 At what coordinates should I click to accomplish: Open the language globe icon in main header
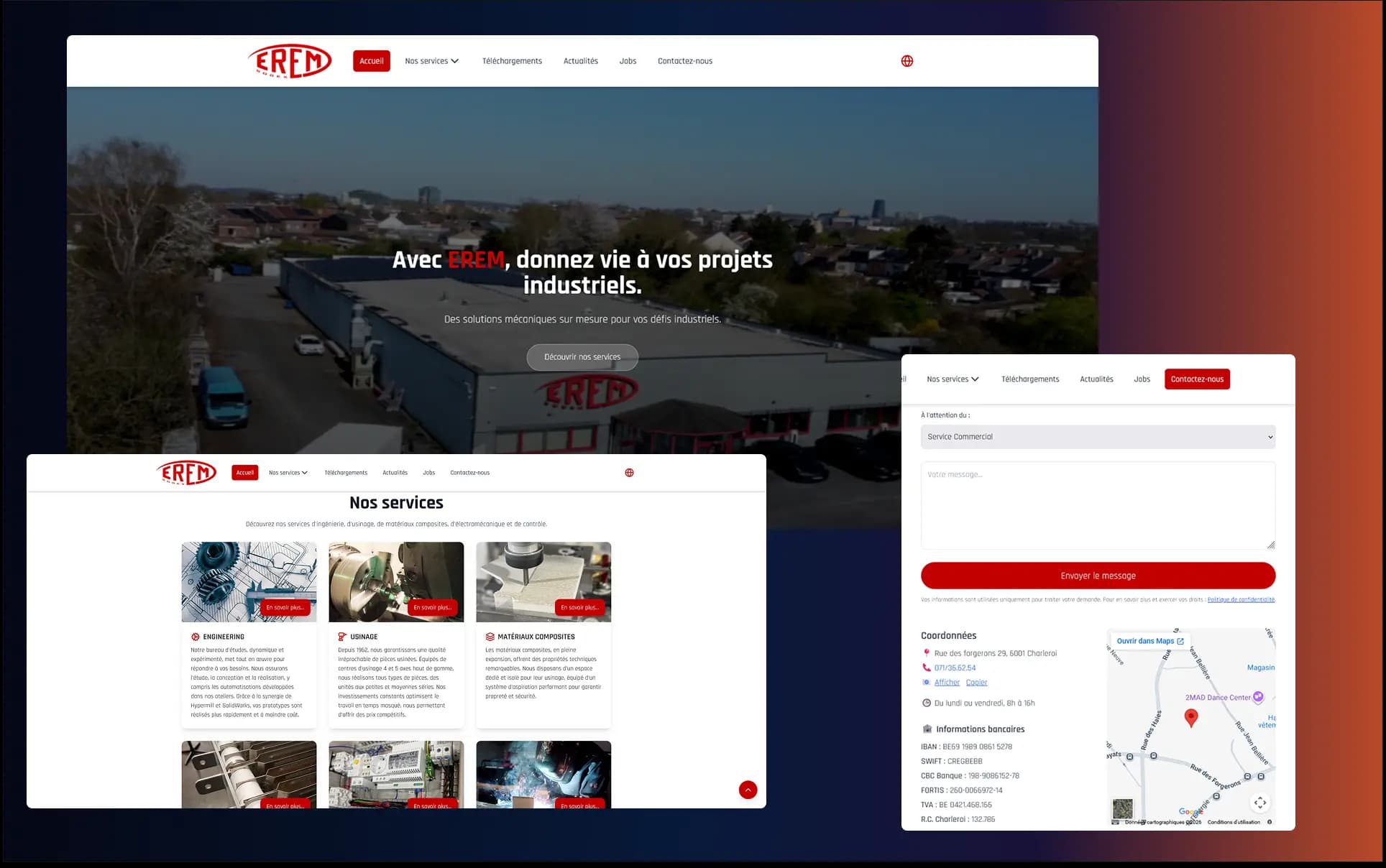(x=907, y=61)
